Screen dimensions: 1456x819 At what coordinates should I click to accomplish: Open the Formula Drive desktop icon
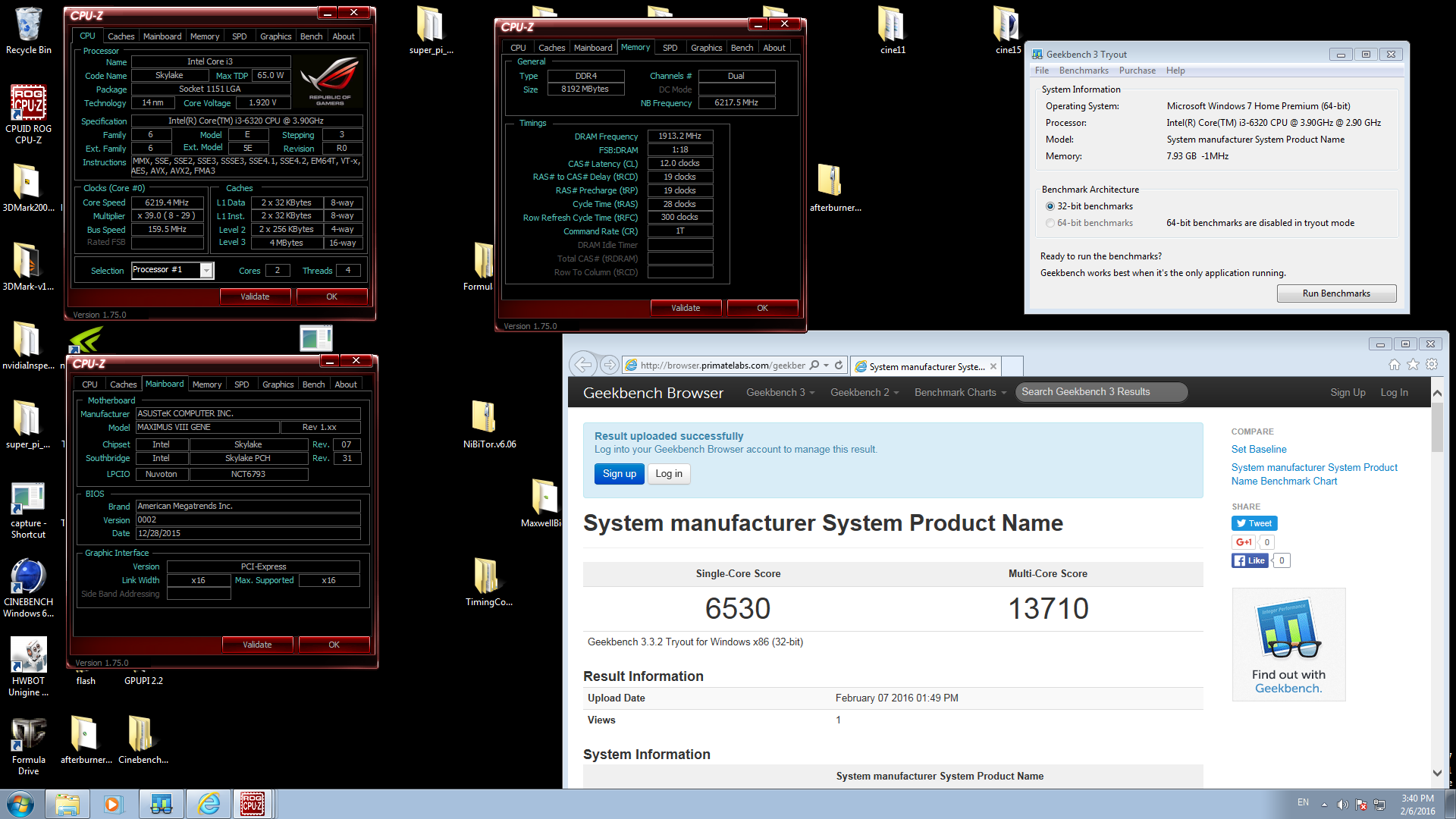click(29, 746)
